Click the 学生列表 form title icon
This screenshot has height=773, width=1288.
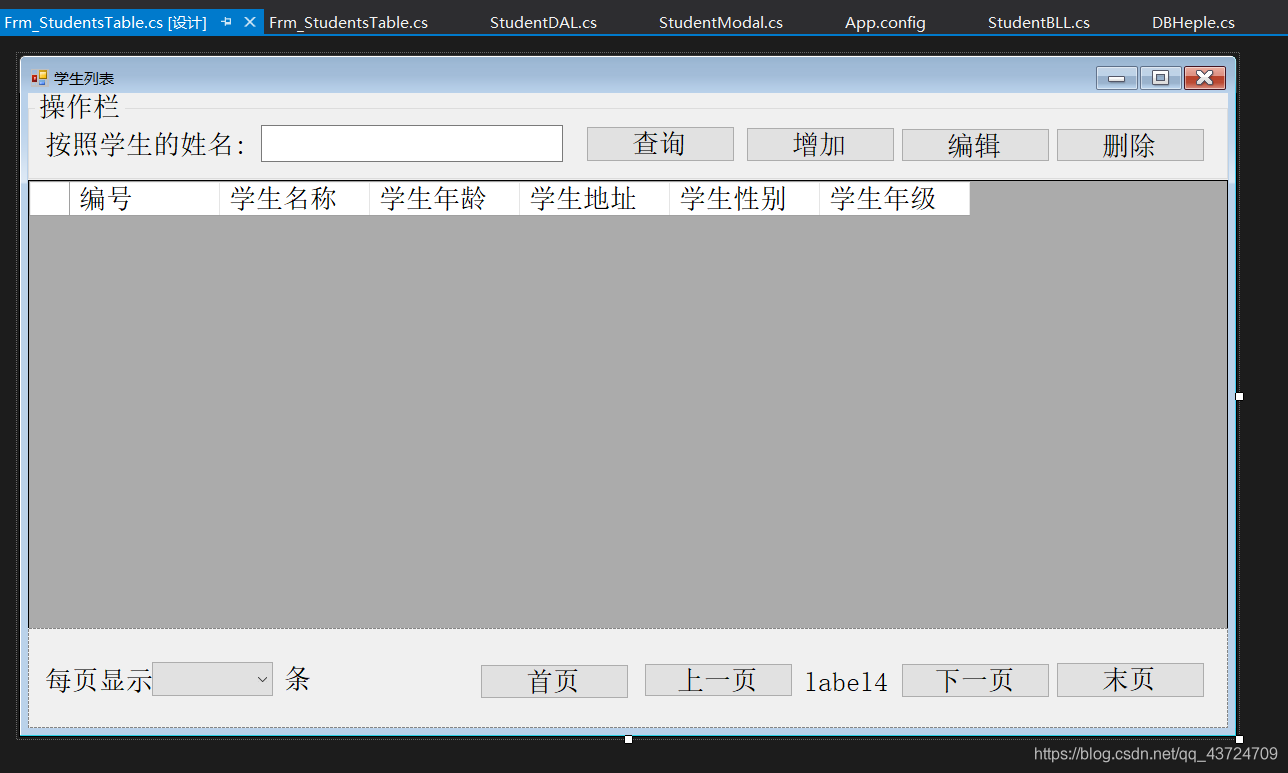pos(39,78)
